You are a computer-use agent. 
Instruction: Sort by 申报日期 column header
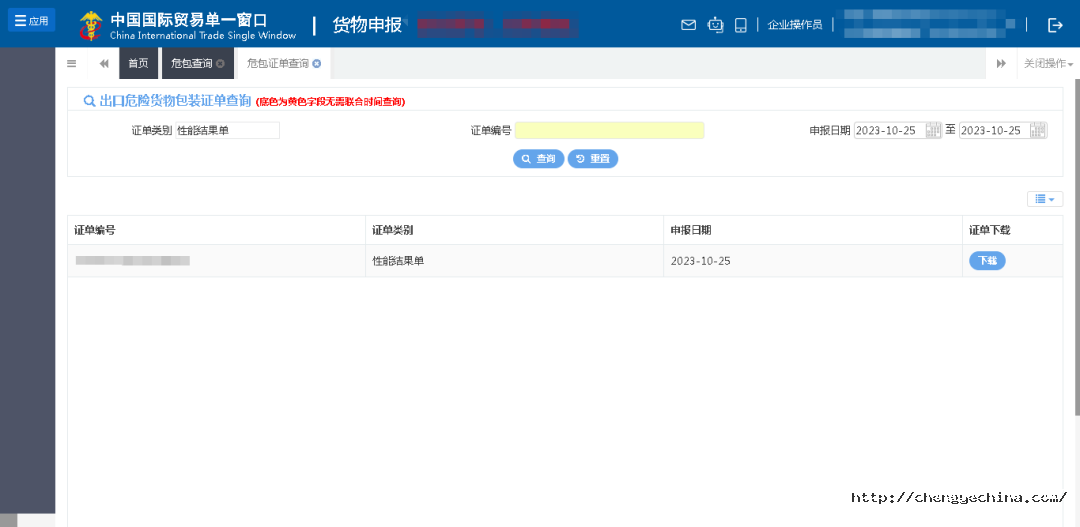pos(813,230)
